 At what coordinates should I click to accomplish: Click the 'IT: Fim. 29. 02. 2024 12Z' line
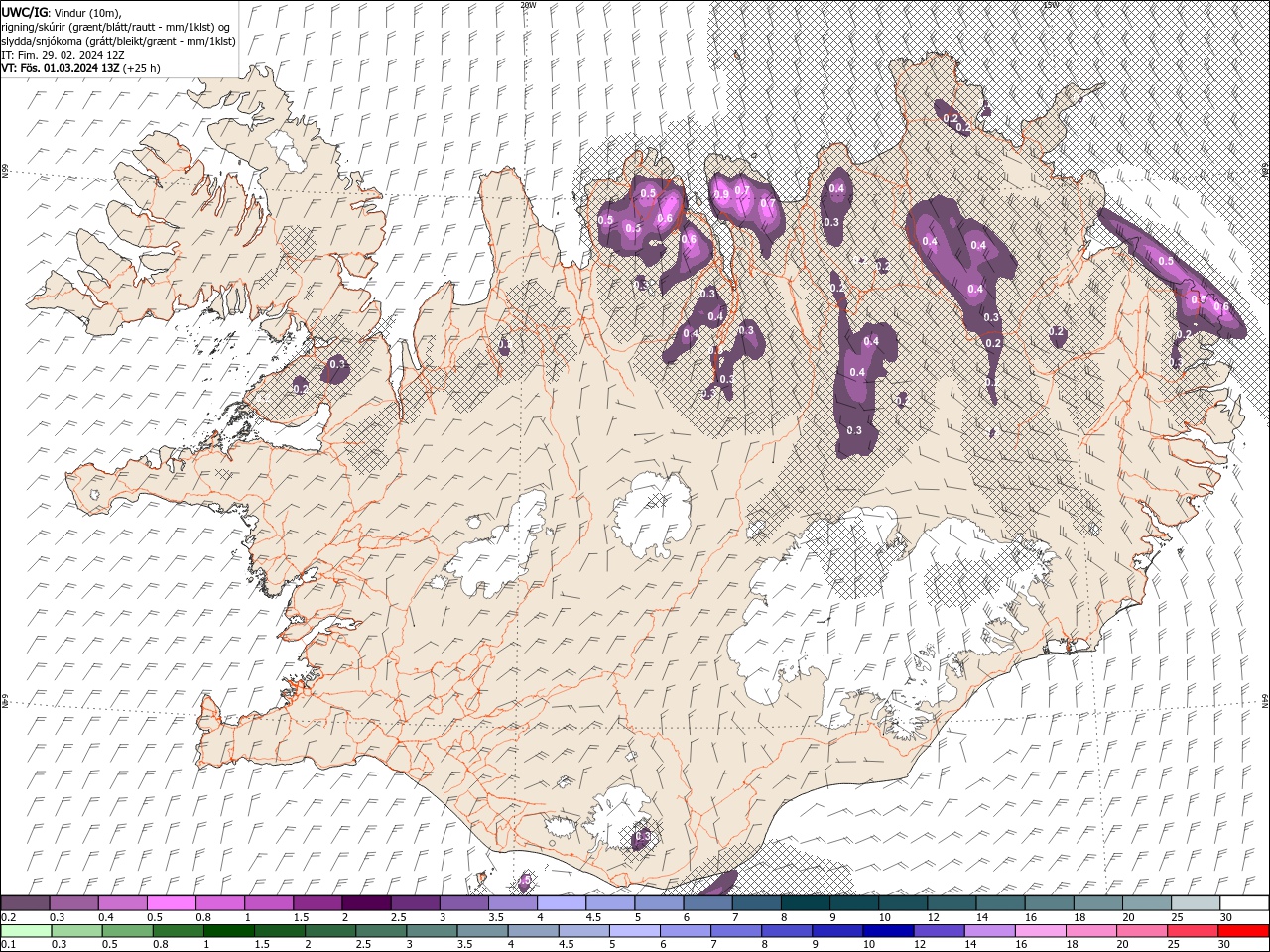coord(63,55)
